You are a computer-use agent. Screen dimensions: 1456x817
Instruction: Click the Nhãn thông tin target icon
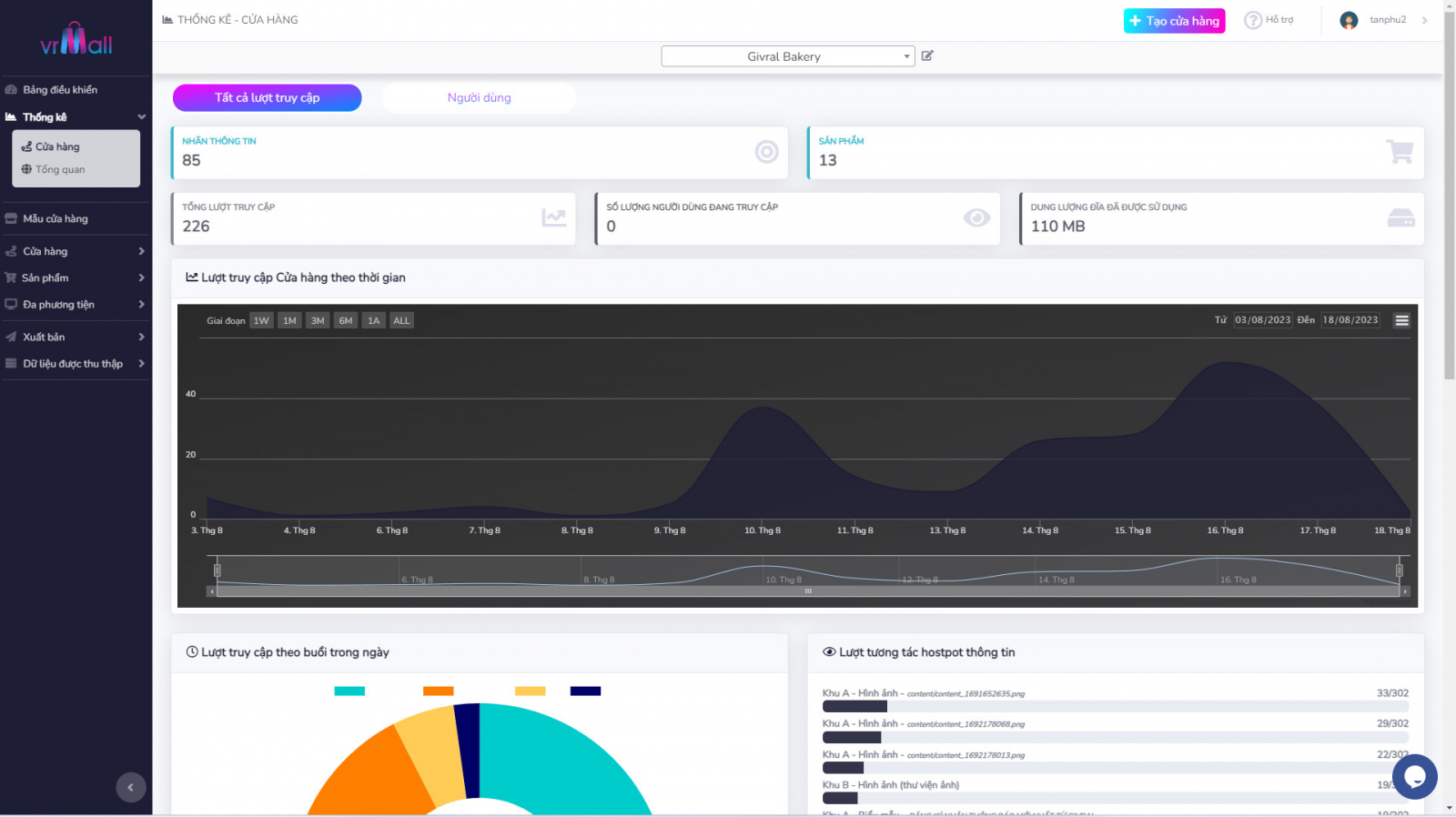point(767,152)
